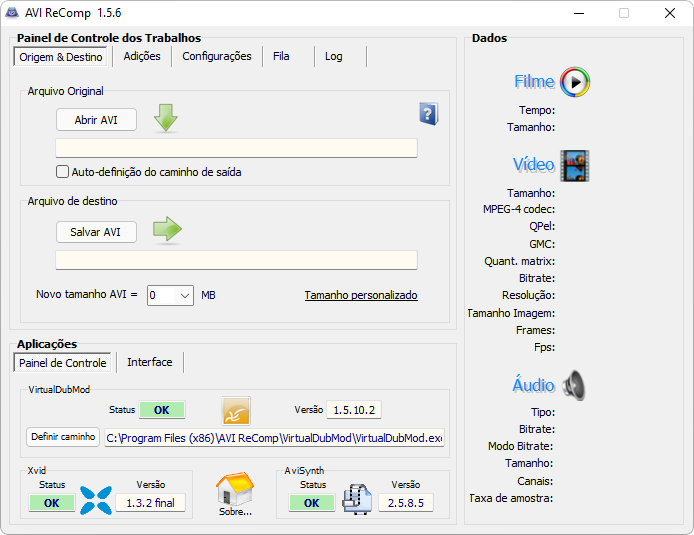Switch to the Adições tab
Viewport: 694px width, 535px height.
[x=142, y=57]
